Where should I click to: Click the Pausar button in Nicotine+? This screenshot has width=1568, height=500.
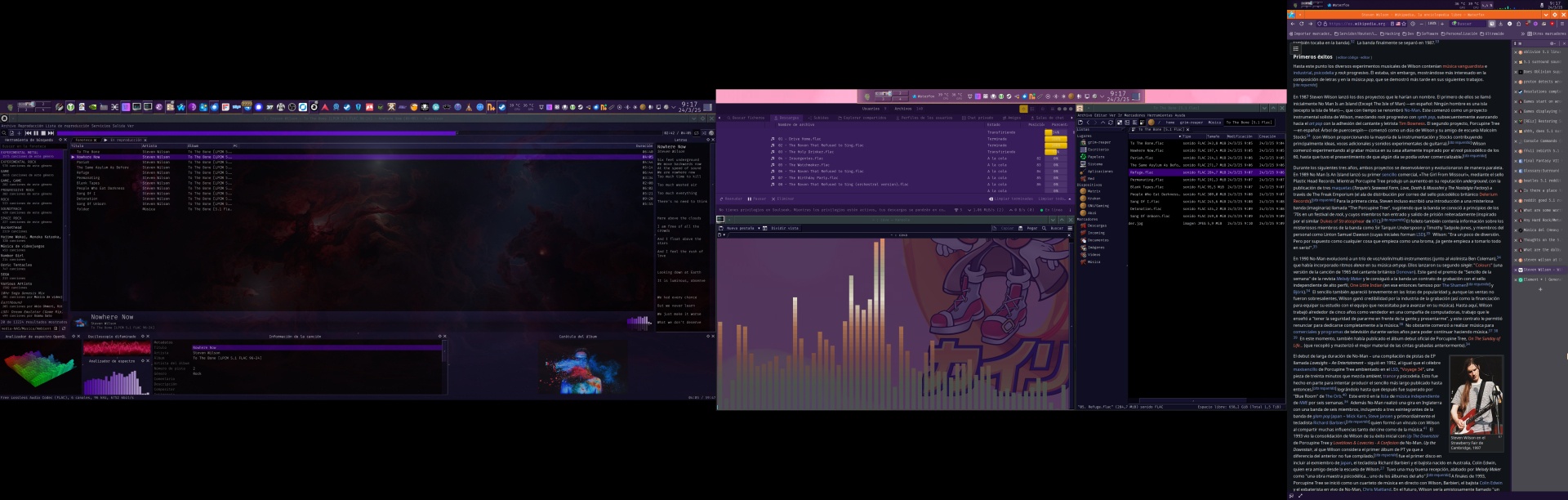[759, 199]
